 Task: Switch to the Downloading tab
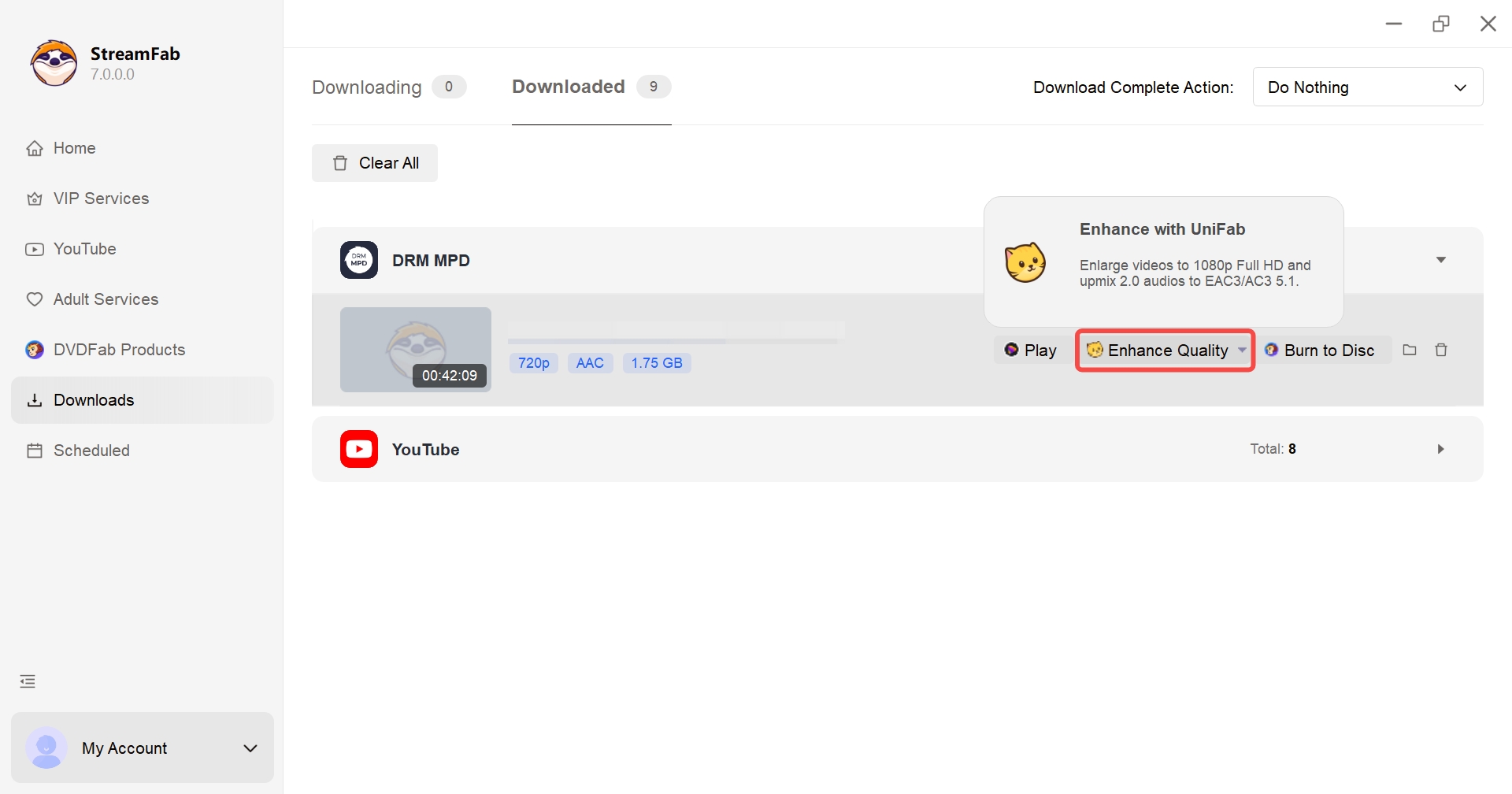click(x=367, y=87)
